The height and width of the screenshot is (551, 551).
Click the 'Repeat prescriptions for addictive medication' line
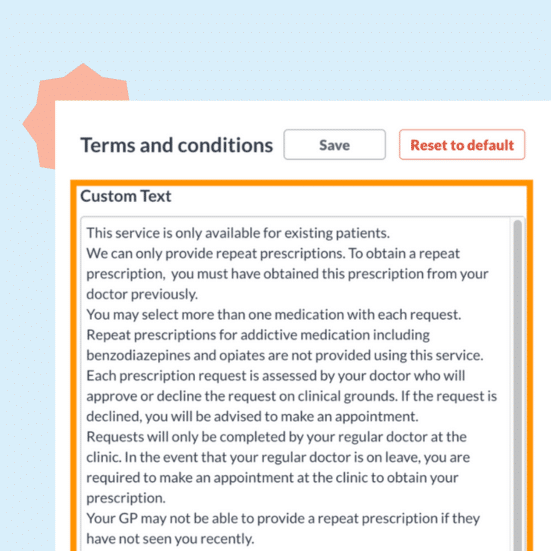(258, 335)
